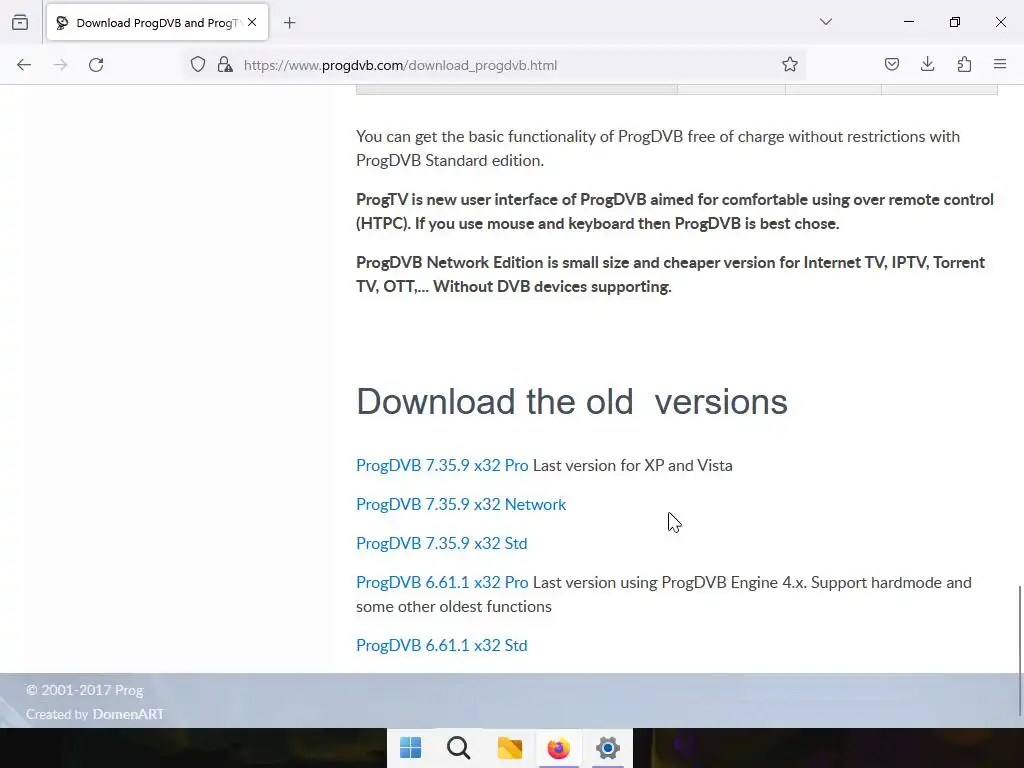Open the Windows Start menu
Image resolution: width=1024 pixels, height=768 pixels.
[x=410, y=748]
